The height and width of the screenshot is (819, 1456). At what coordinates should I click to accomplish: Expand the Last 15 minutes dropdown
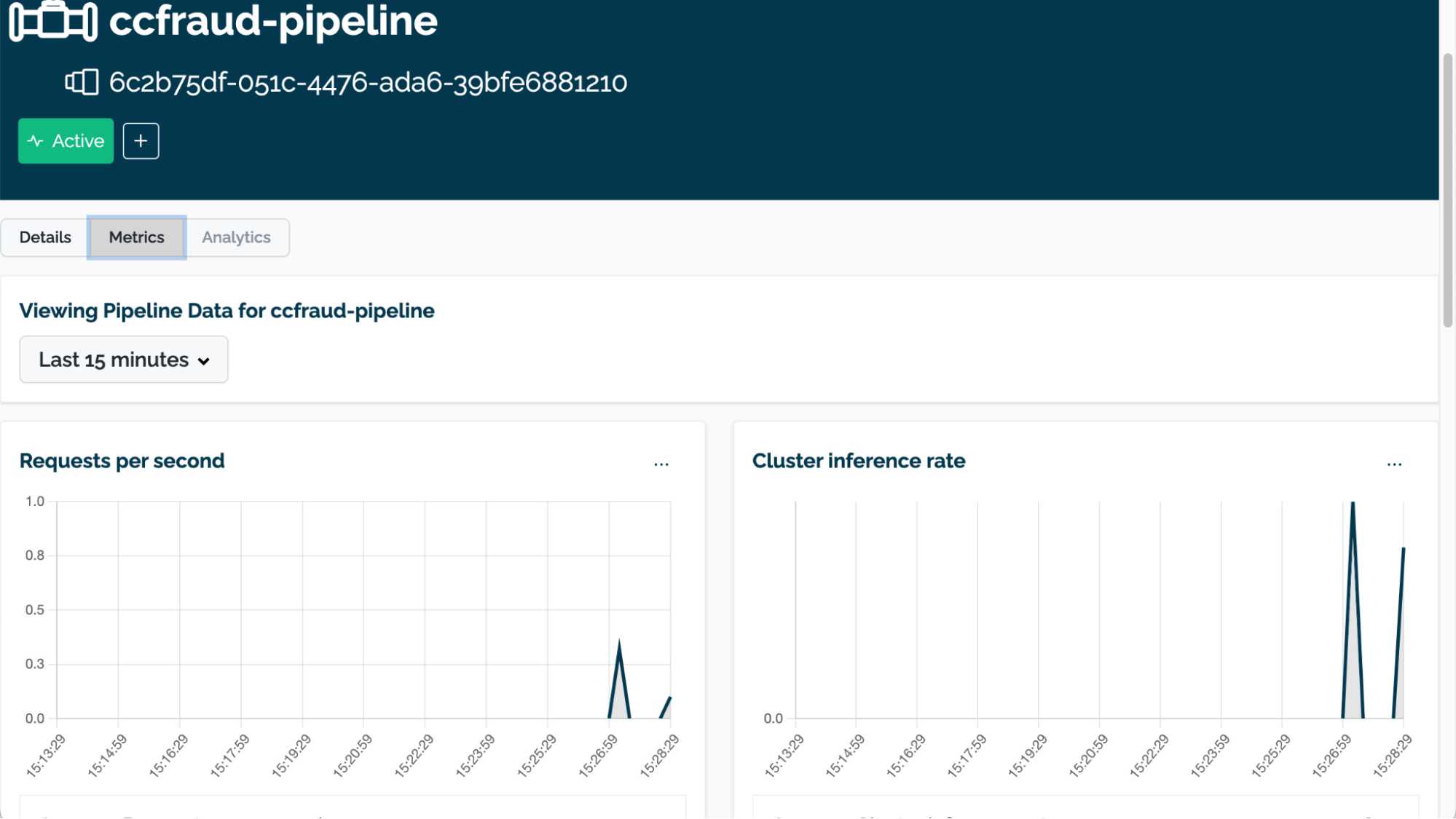coord(123,360)
